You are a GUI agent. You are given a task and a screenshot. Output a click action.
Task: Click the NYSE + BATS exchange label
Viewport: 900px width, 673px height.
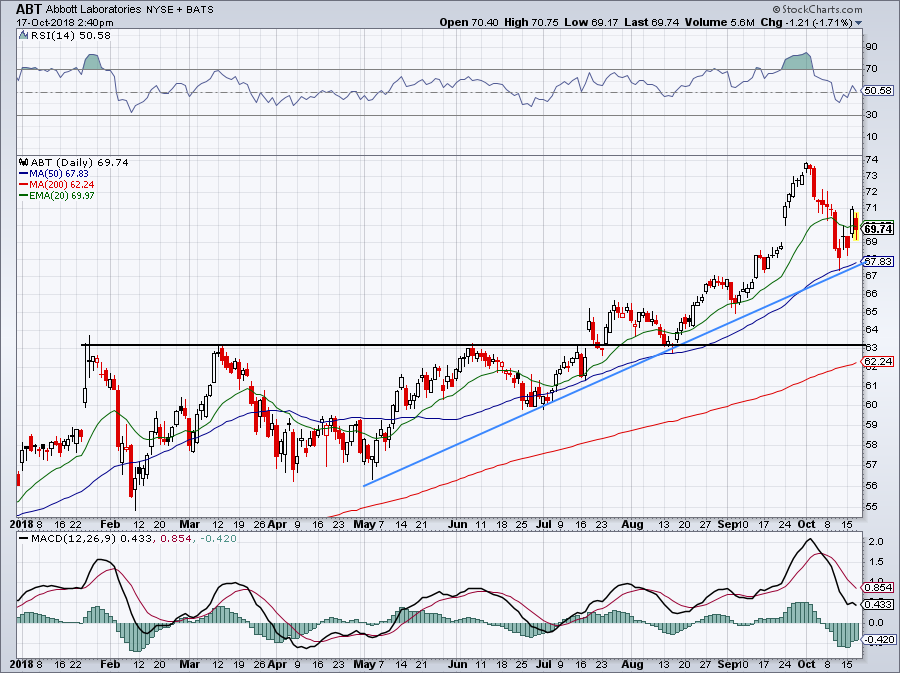179,9
